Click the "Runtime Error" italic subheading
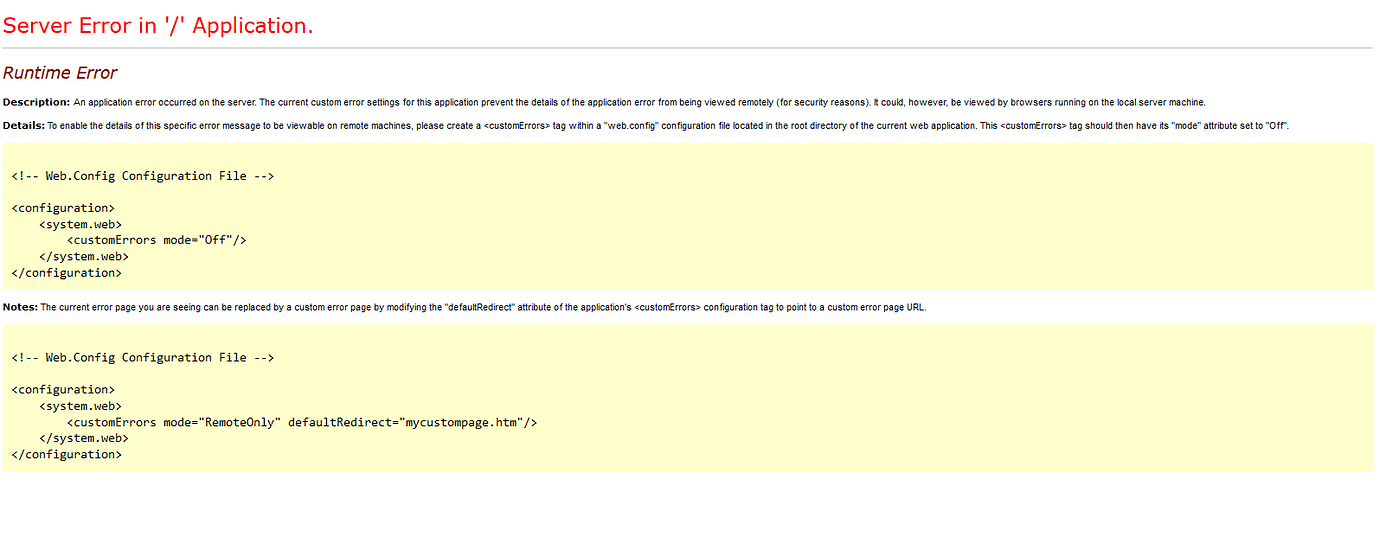Image resolution: width=1380 pixels, height=556 pixels. (60, 73)
